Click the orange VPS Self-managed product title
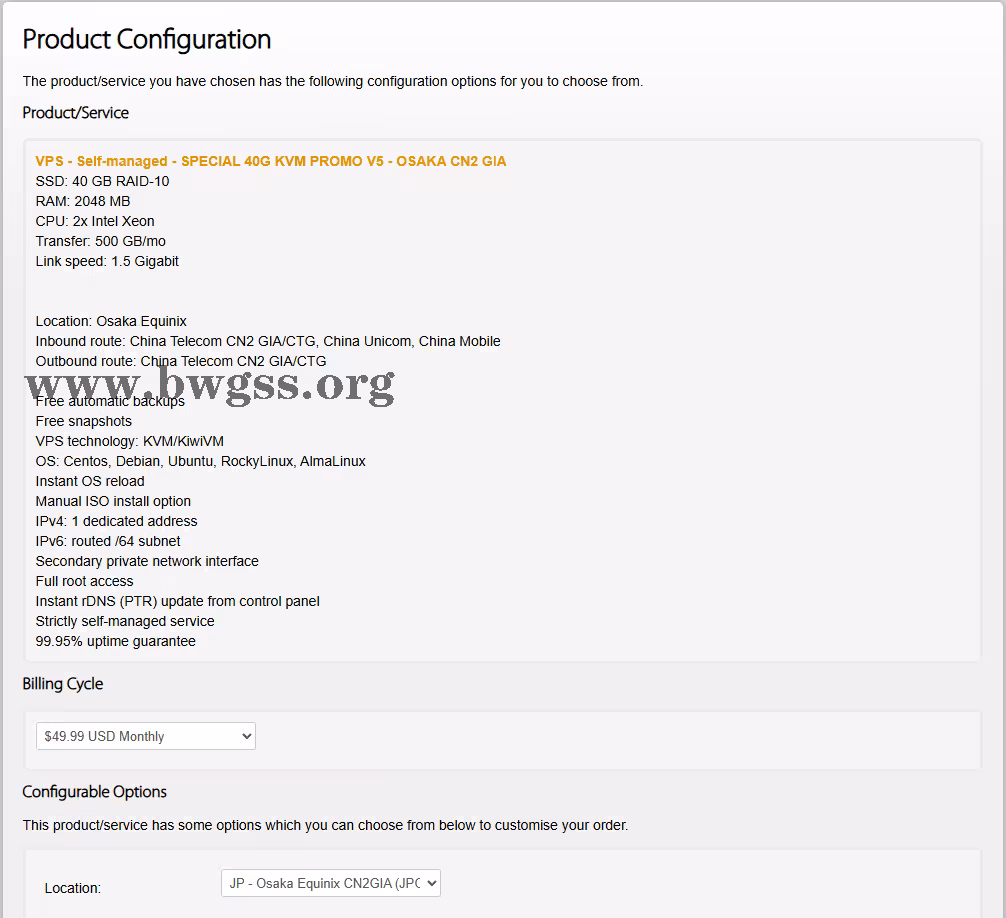This screenshot has height=918, width=1006. point(270,161)
